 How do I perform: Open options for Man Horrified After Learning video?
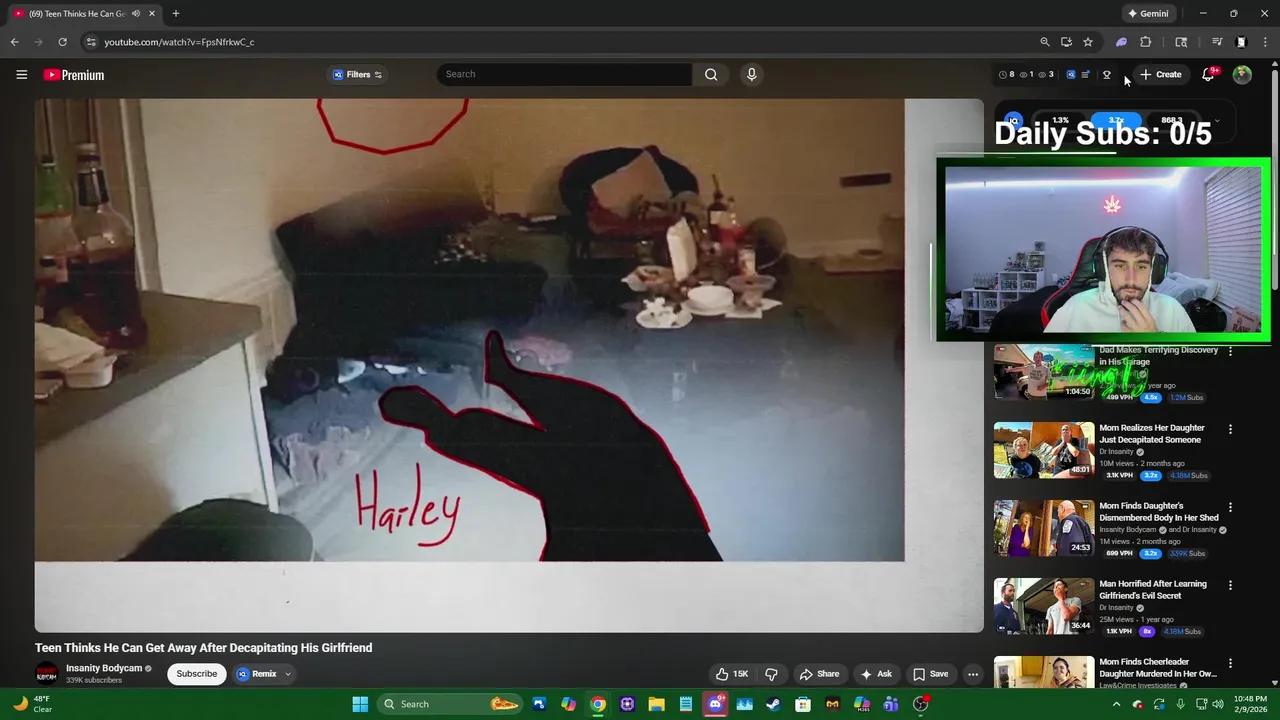tap(1230, 585)
